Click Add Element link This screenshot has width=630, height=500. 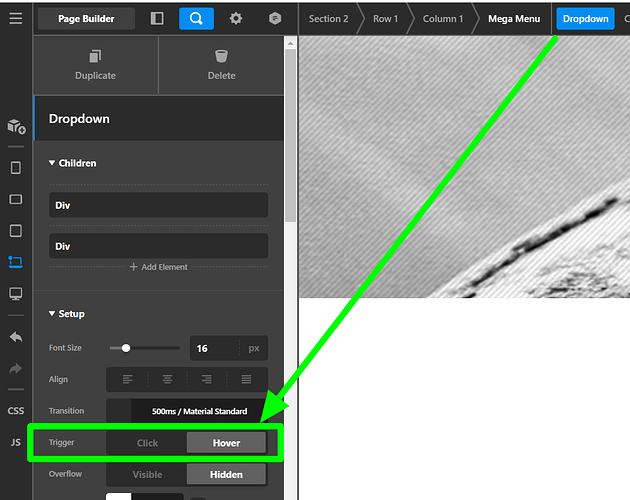(x=158, y=267)
